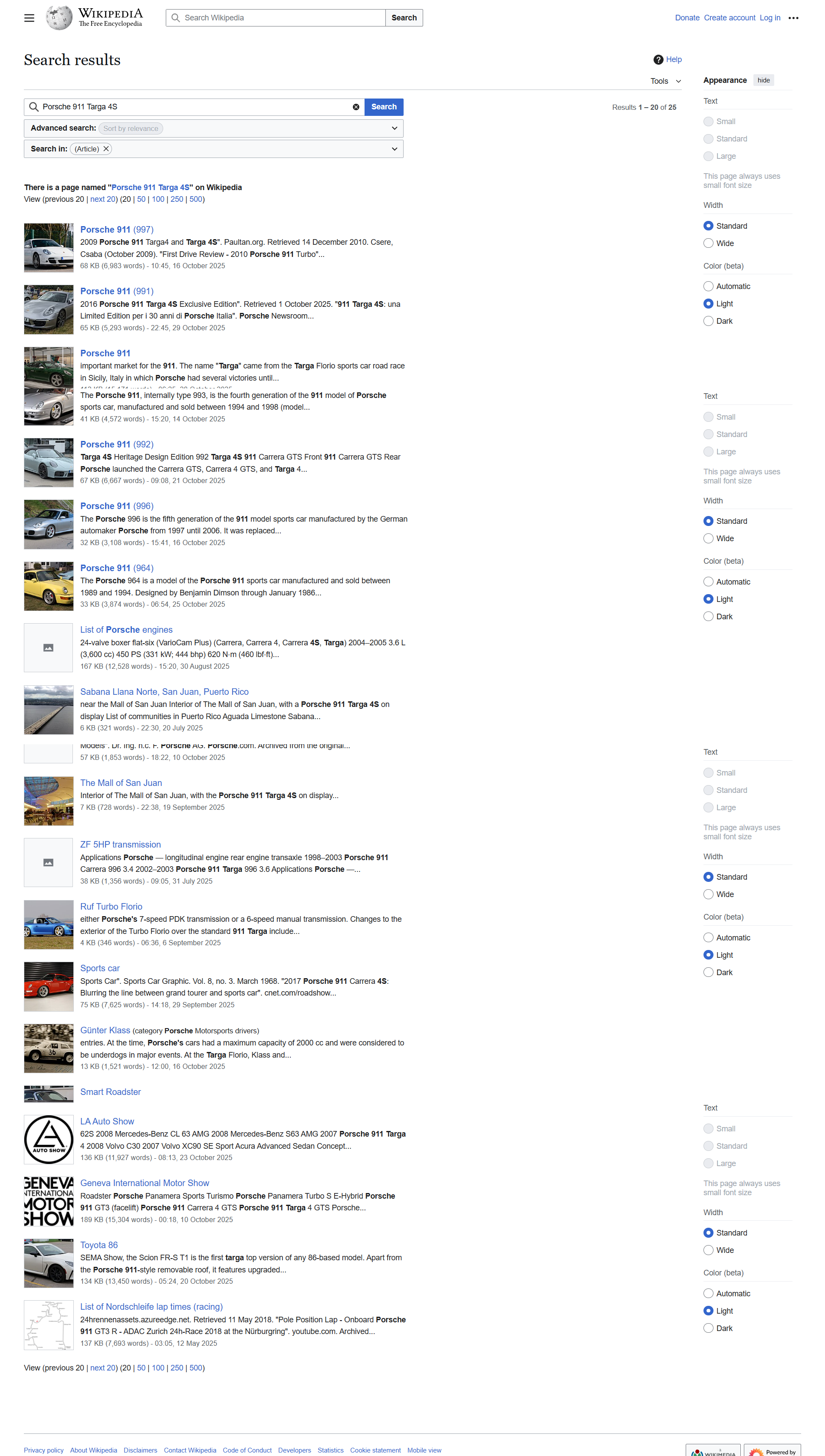This screenshot has width=825, height=1456.
Task: Open the Porsche 911 (991) thumbnail
Action: tap(49, 309)
